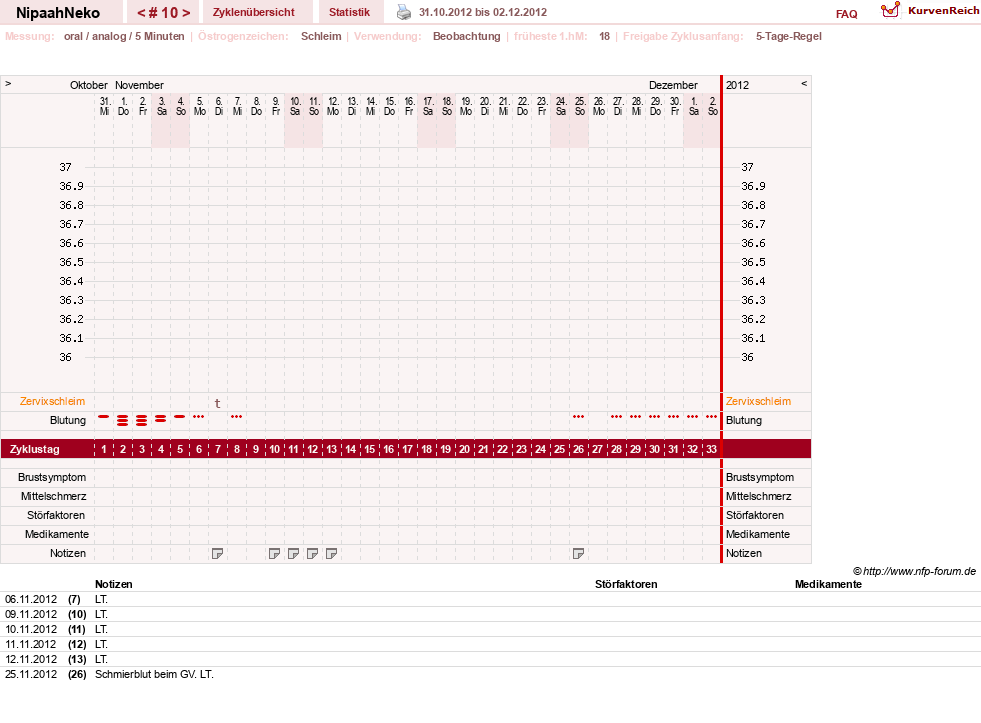Viewport: 981px width, 723px height.
Task: Click the spotting dots on cycle day 8
Action: [x=236, y=417]
